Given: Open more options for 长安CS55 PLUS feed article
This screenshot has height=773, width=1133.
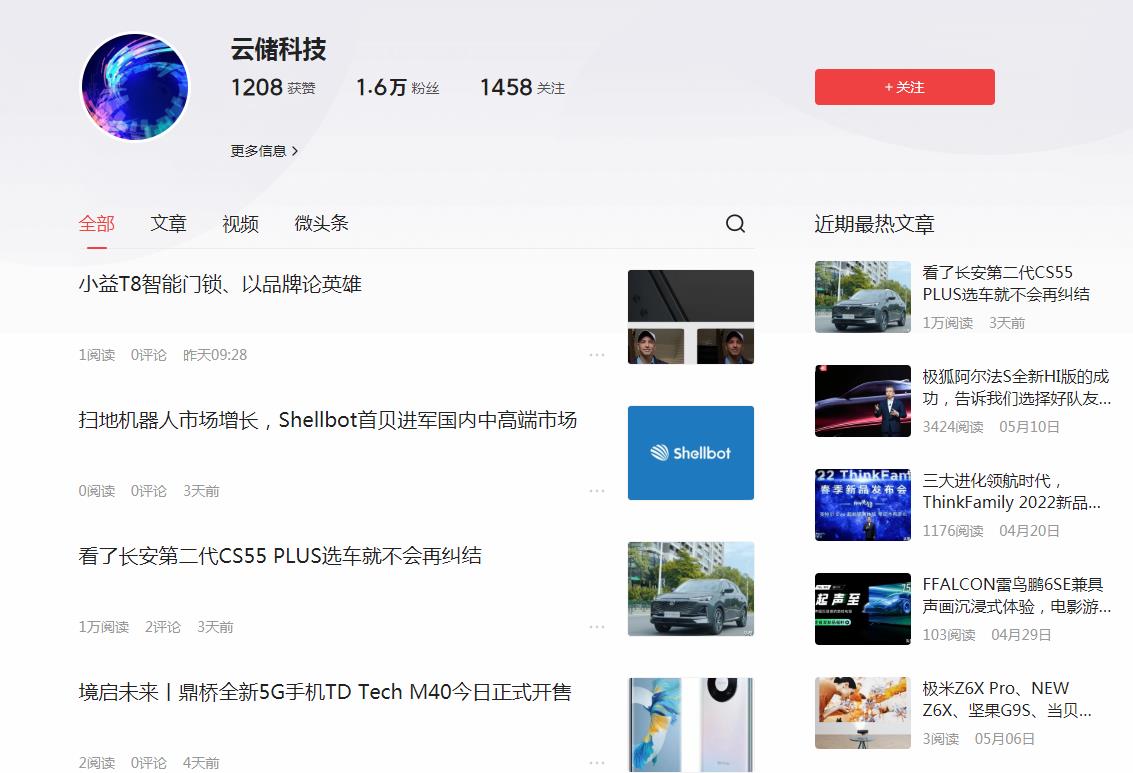Looking at the screenshot, I should pos(597,626).
